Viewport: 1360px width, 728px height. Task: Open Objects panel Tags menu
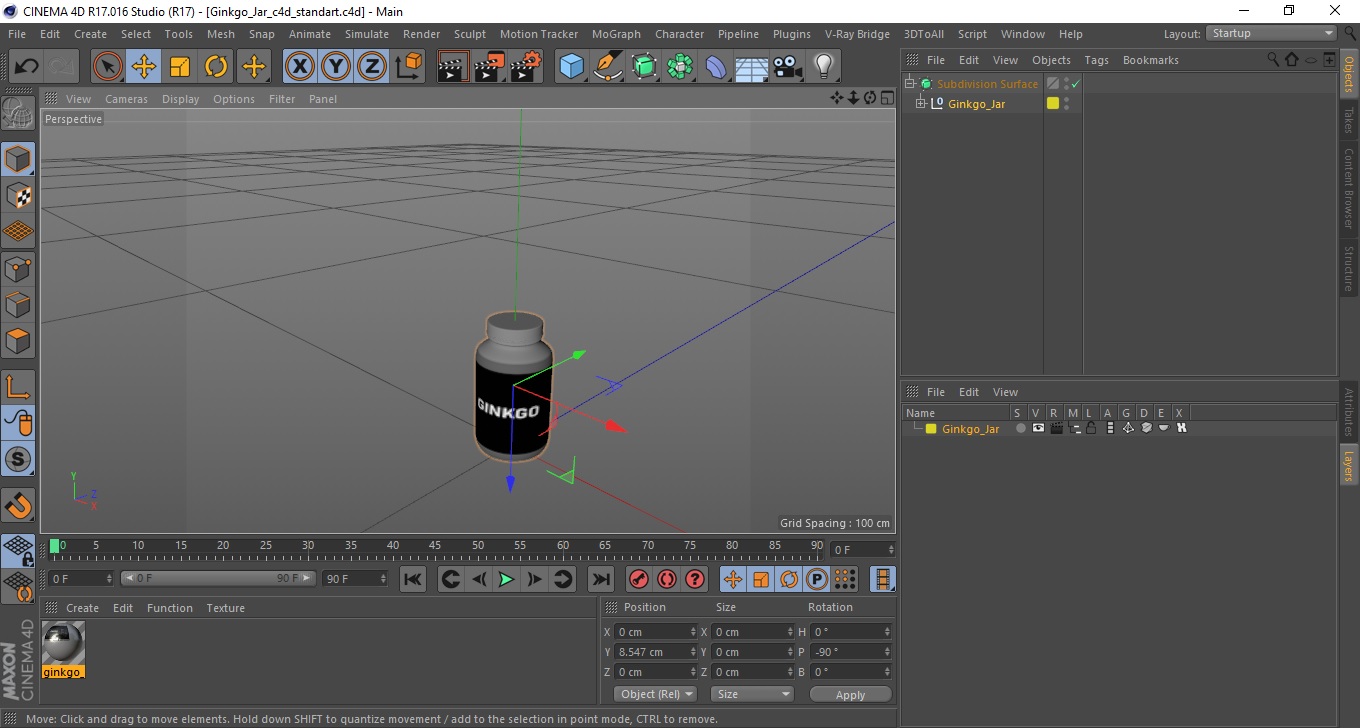click(x=1096, y=60)
